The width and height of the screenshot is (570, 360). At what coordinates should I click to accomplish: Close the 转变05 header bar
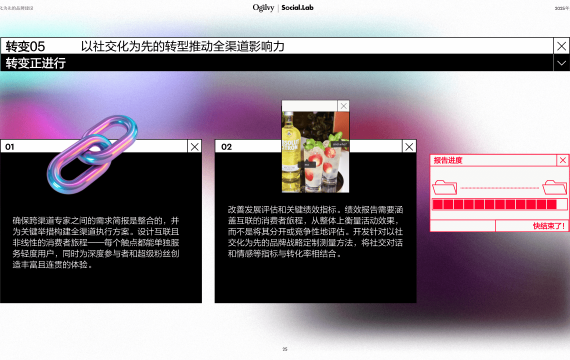561,46
